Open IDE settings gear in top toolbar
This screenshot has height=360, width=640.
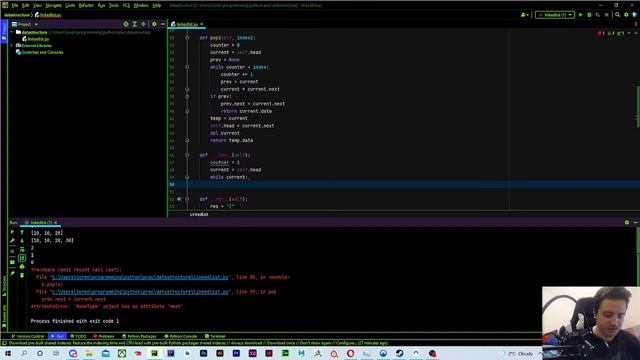click(626, 15)
